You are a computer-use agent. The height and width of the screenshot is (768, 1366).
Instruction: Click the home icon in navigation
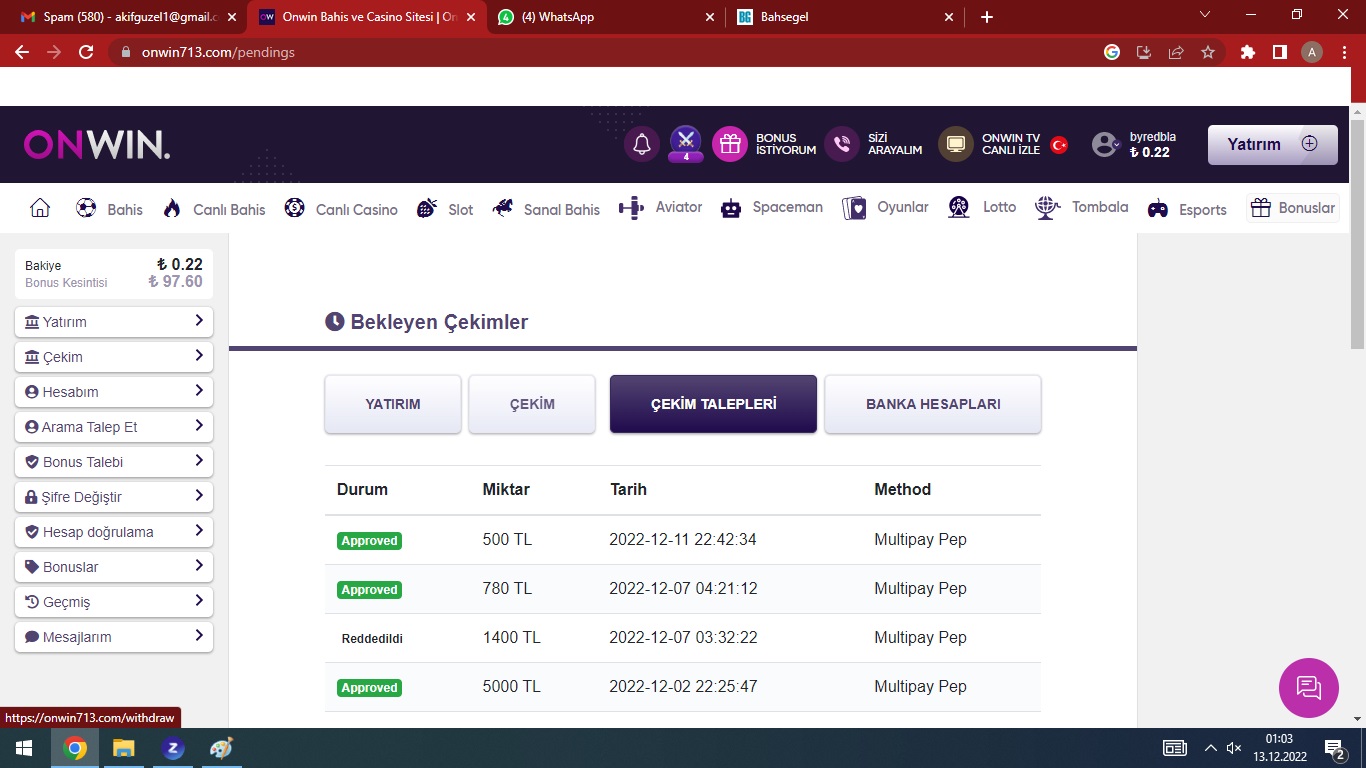coord(40,208)
